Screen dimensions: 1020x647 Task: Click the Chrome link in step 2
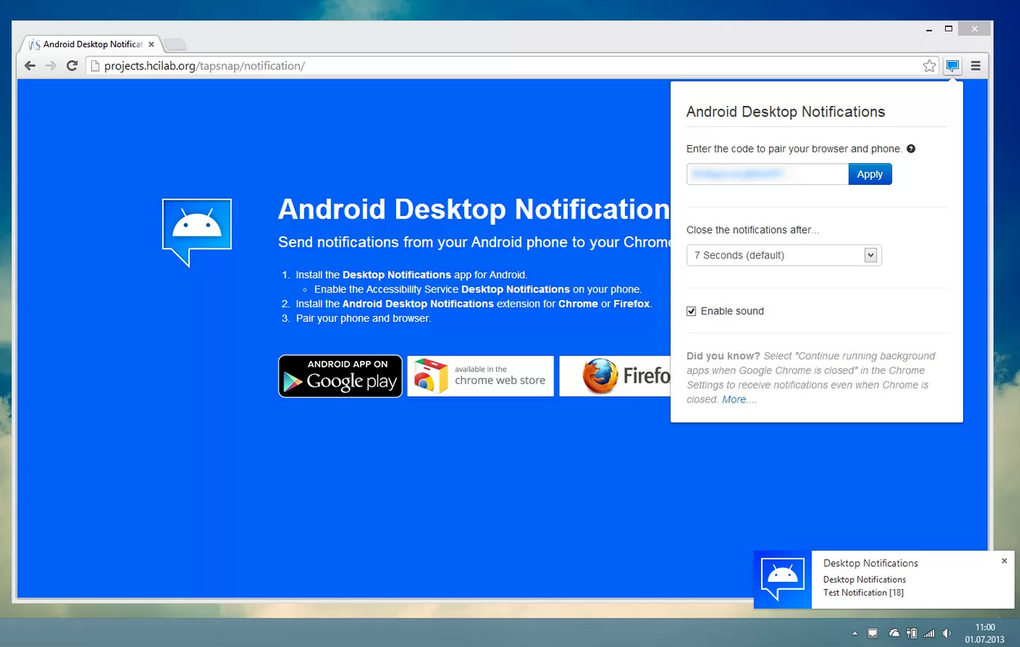578,304
